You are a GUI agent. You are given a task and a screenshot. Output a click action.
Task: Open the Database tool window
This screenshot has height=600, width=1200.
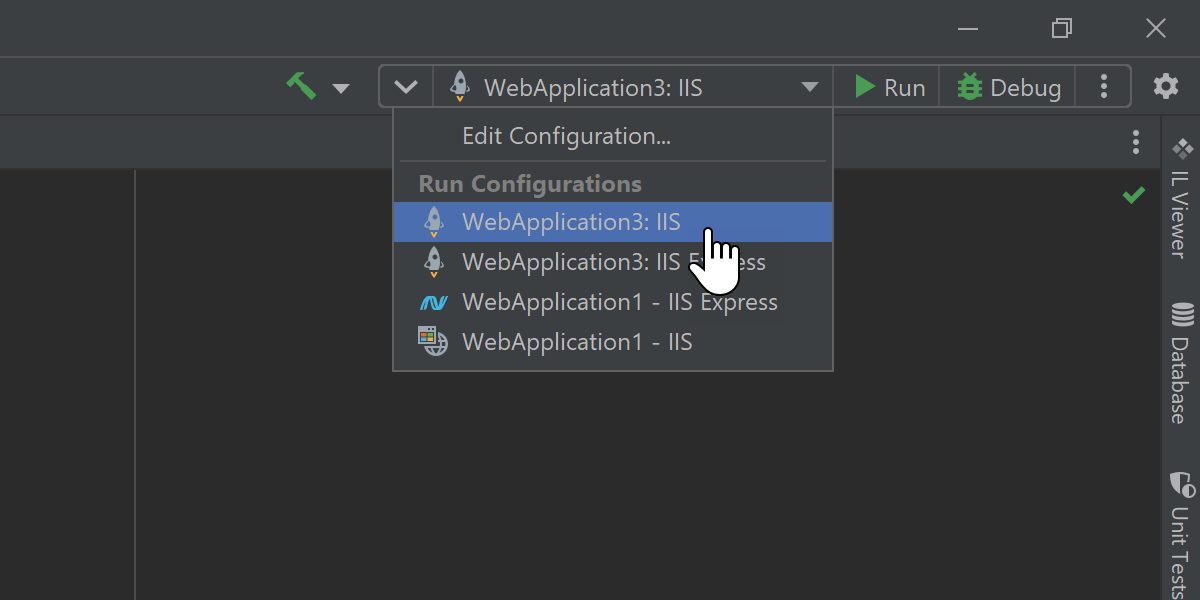(x=1181, y=364)
